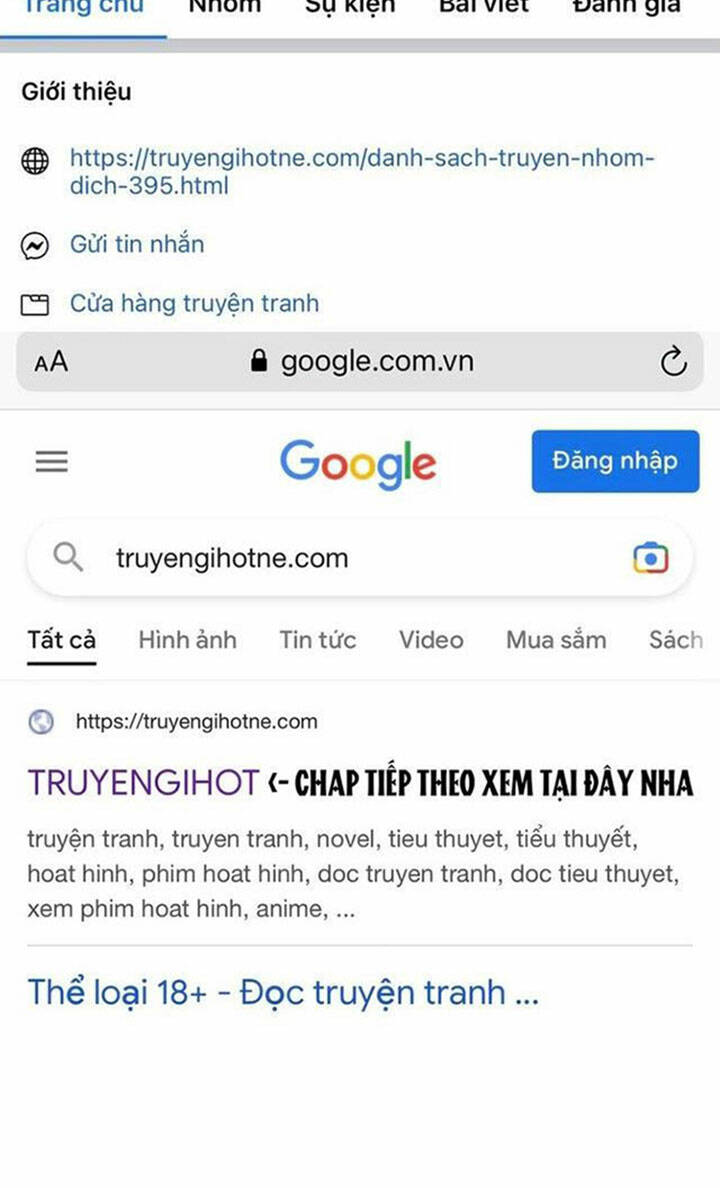
Task: Click the Đăng nhập button
Action: [x=615, y=461]
